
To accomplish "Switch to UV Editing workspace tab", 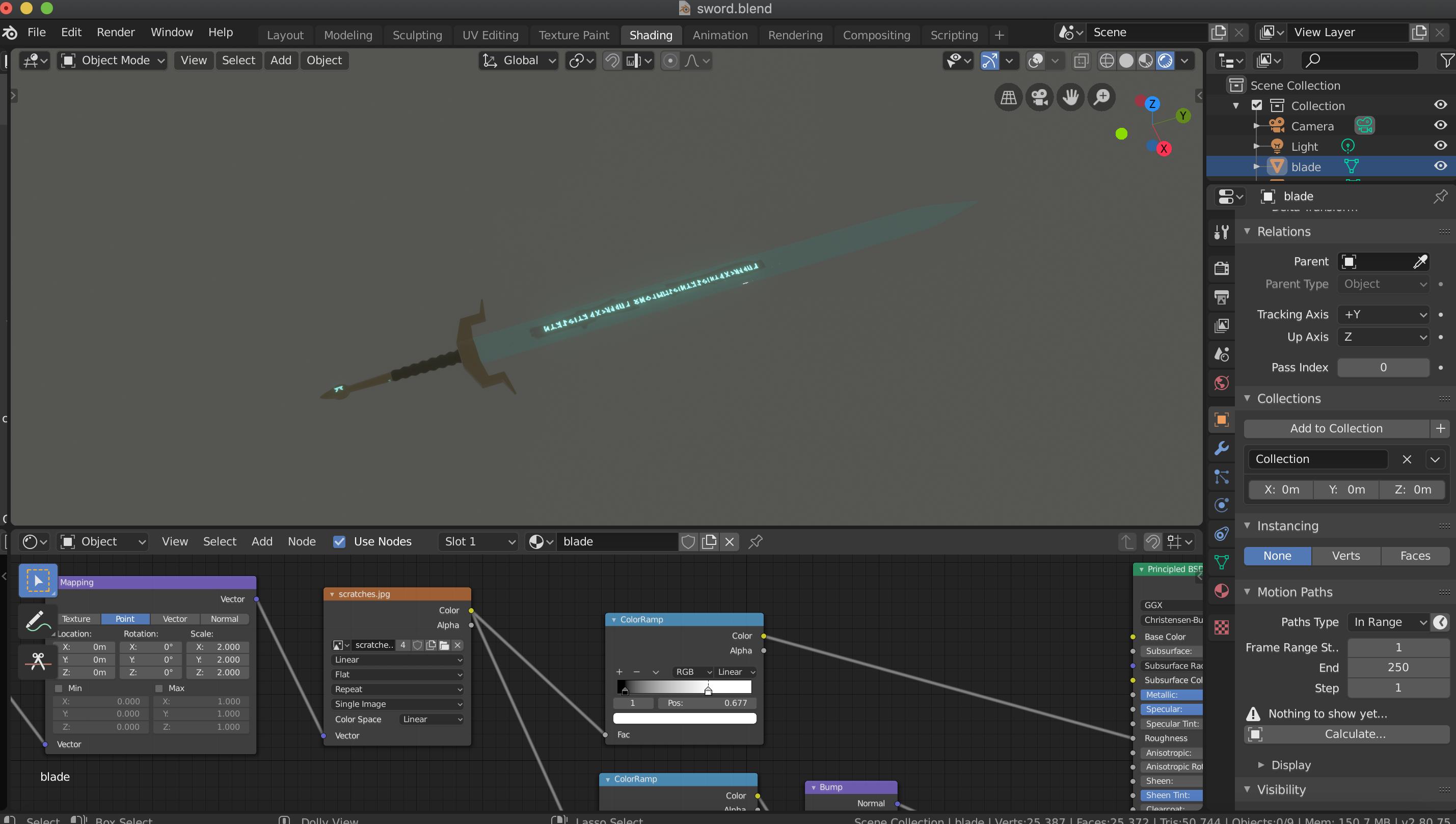I will [x=490, y=35].
